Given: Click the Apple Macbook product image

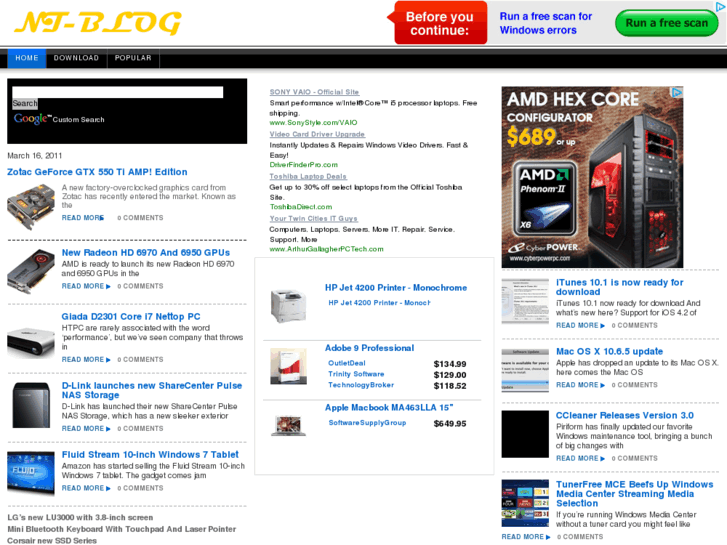Looking at the screenshot, I should (x=288, y=426).
